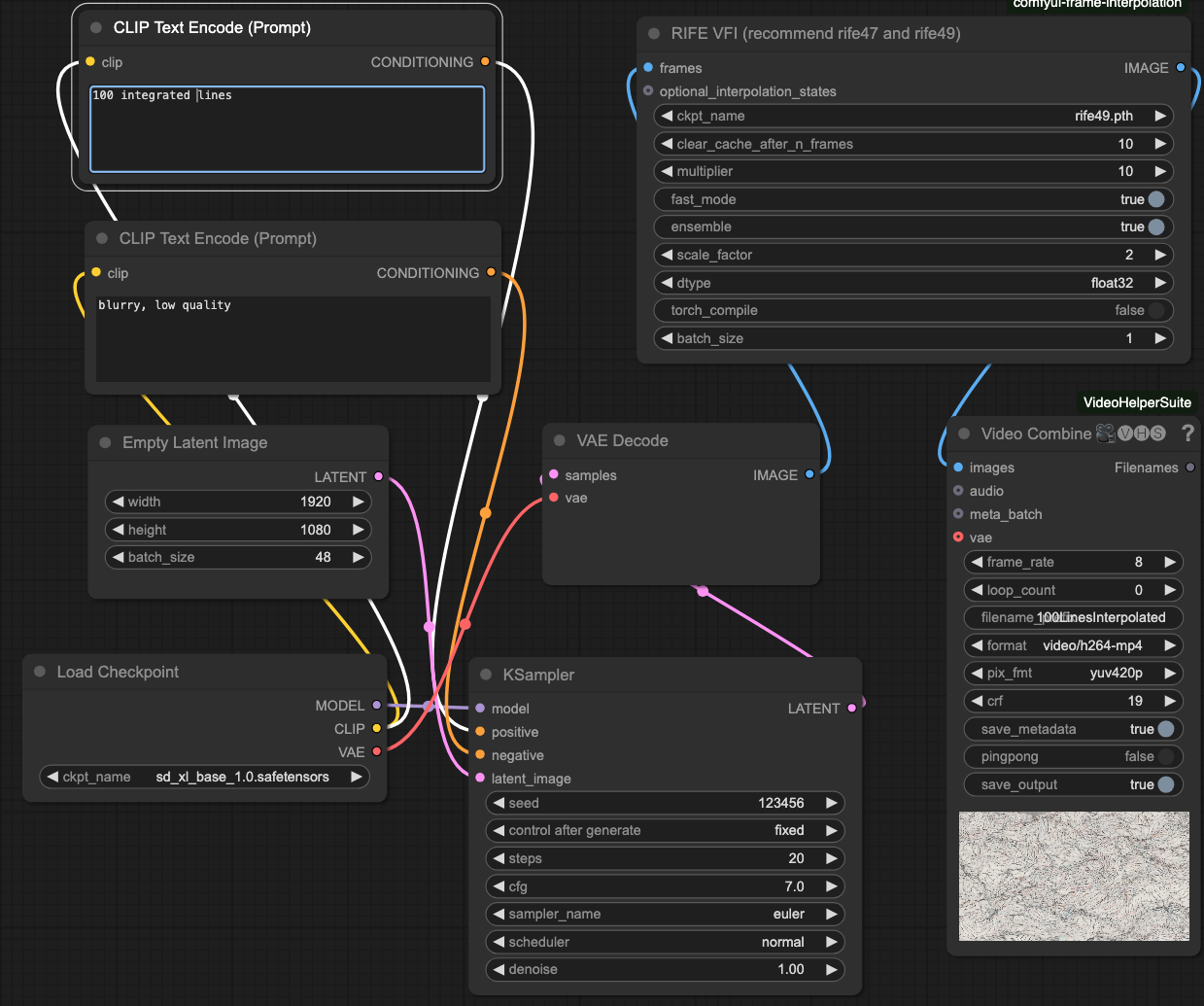Toggle pingpong in Video Combine
This screenshot has height=1006, width=1204.
(x=1165, y=756)
